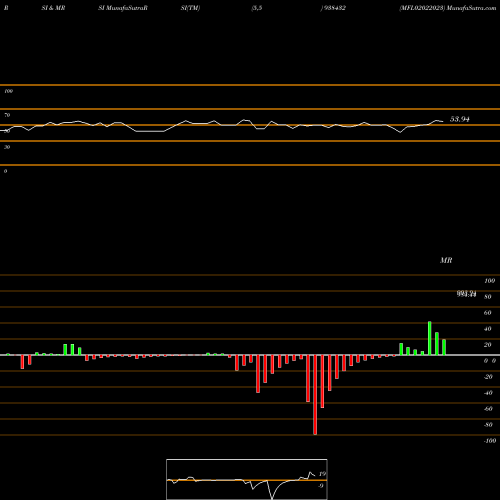This screenshot has height=500, width=500.
Task: Click the SI MunafaSutraR header text
Action: pos(123,8)
